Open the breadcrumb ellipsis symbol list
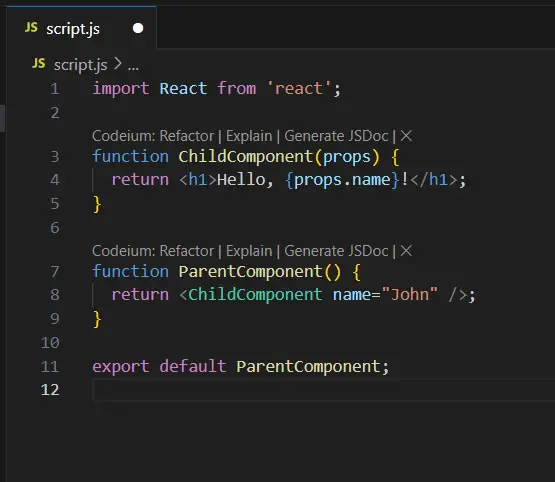 (x=133, y=66)
